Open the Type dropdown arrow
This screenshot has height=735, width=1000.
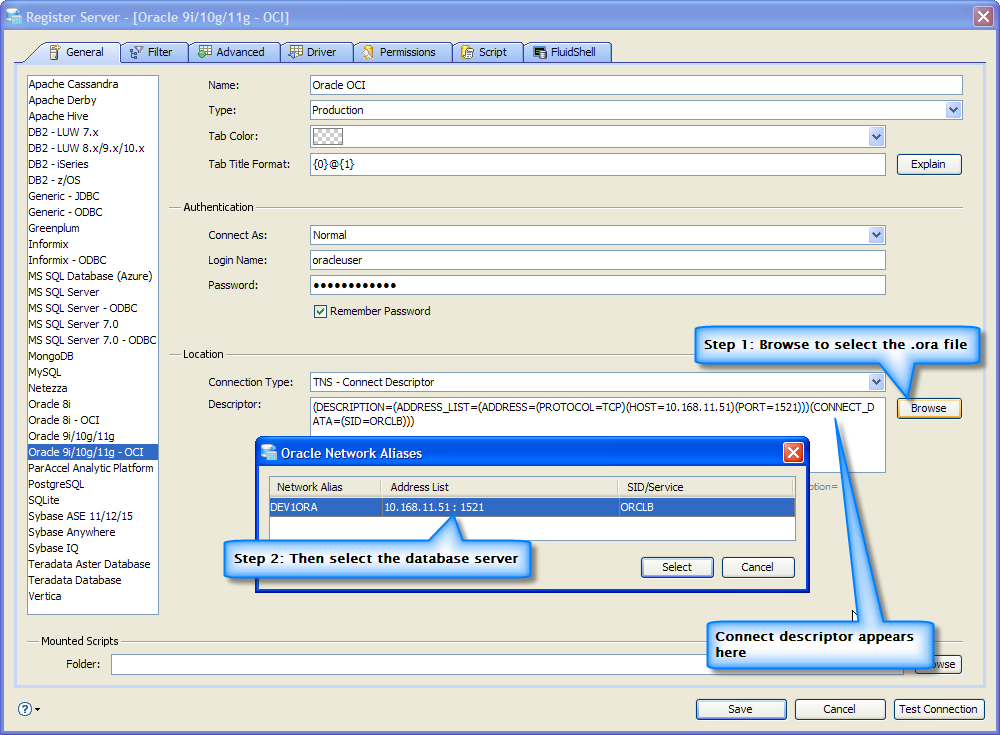click(953, 110)
